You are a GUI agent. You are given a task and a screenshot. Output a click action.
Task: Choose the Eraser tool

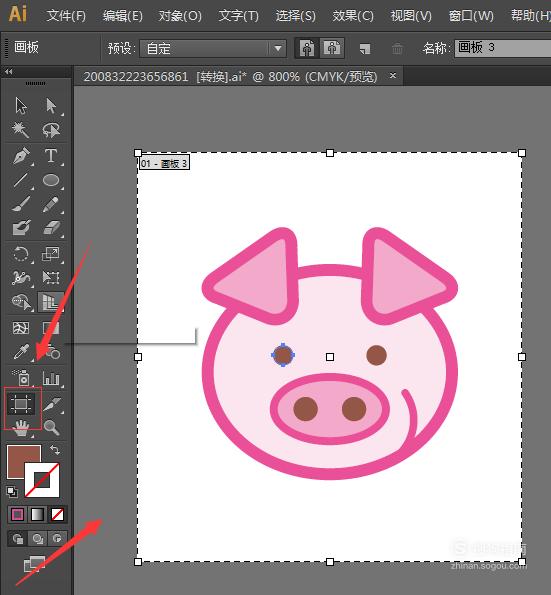(51, 228)
